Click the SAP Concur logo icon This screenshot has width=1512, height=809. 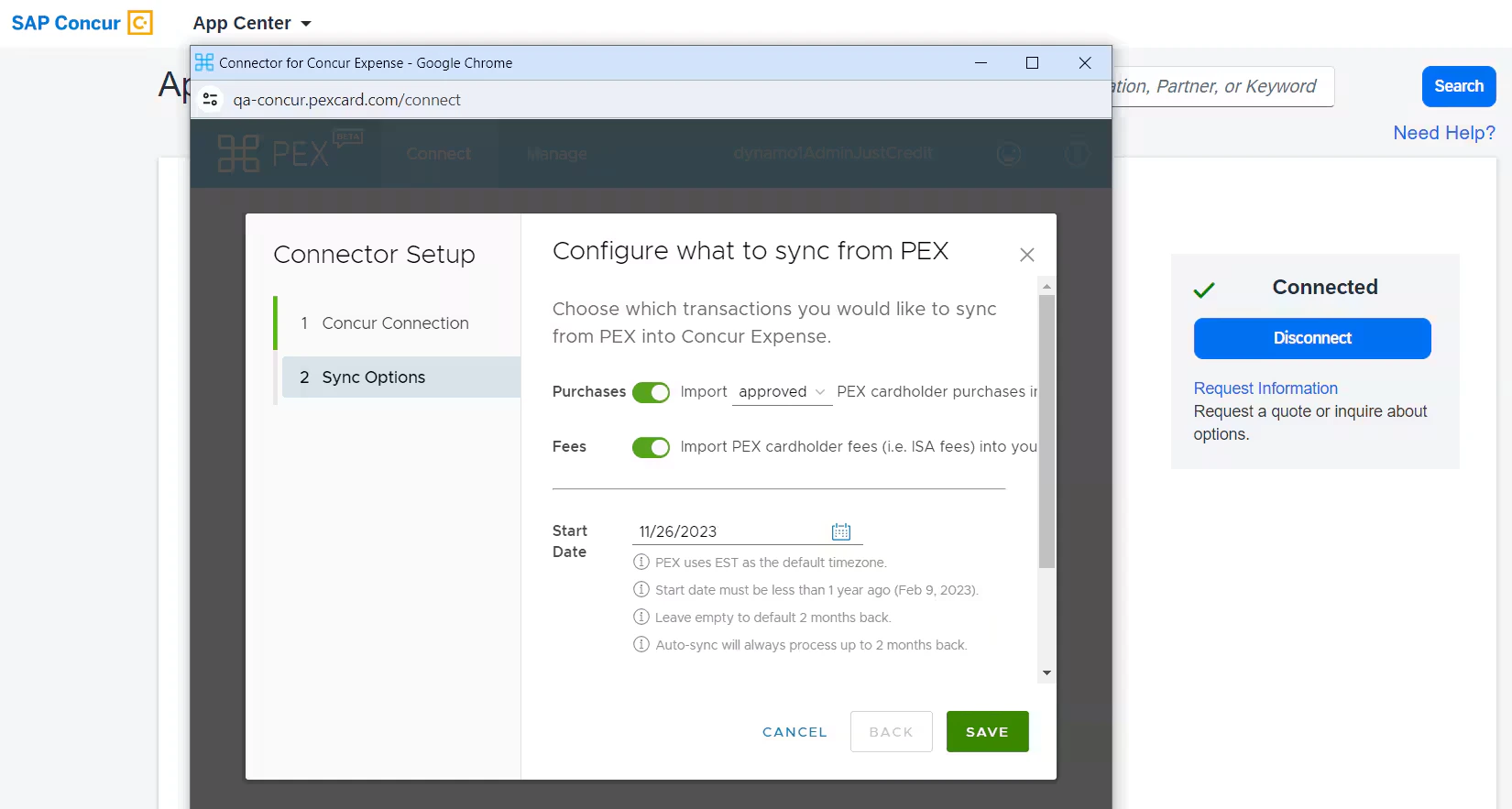pyautogui.click(x=140, y=23)
